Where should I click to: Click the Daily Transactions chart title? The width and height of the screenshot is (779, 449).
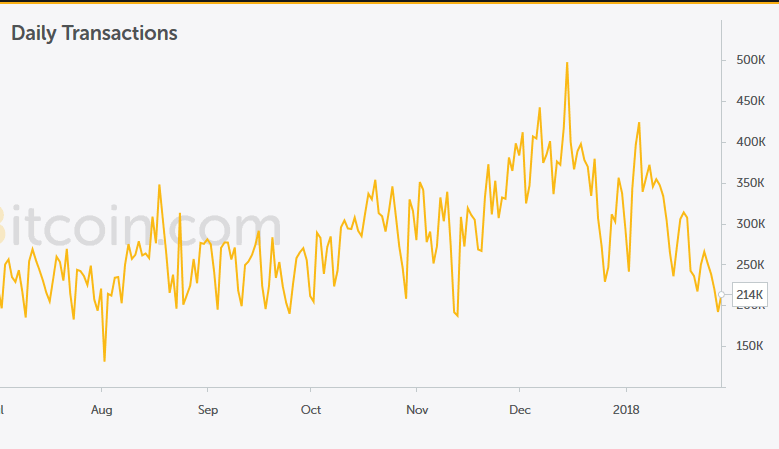94,33
